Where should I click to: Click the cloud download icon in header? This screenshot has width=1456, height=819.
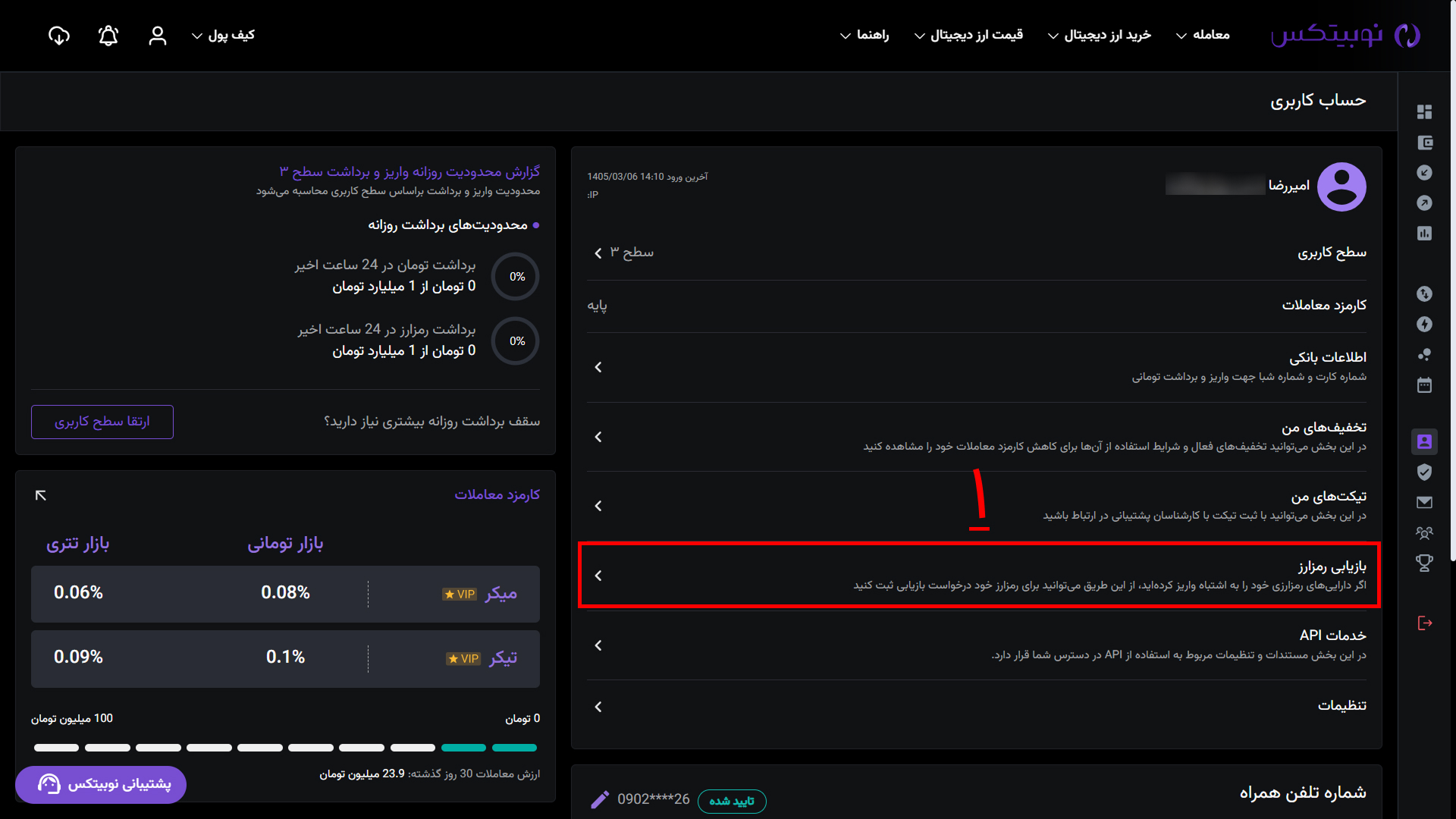pos(59,36)
